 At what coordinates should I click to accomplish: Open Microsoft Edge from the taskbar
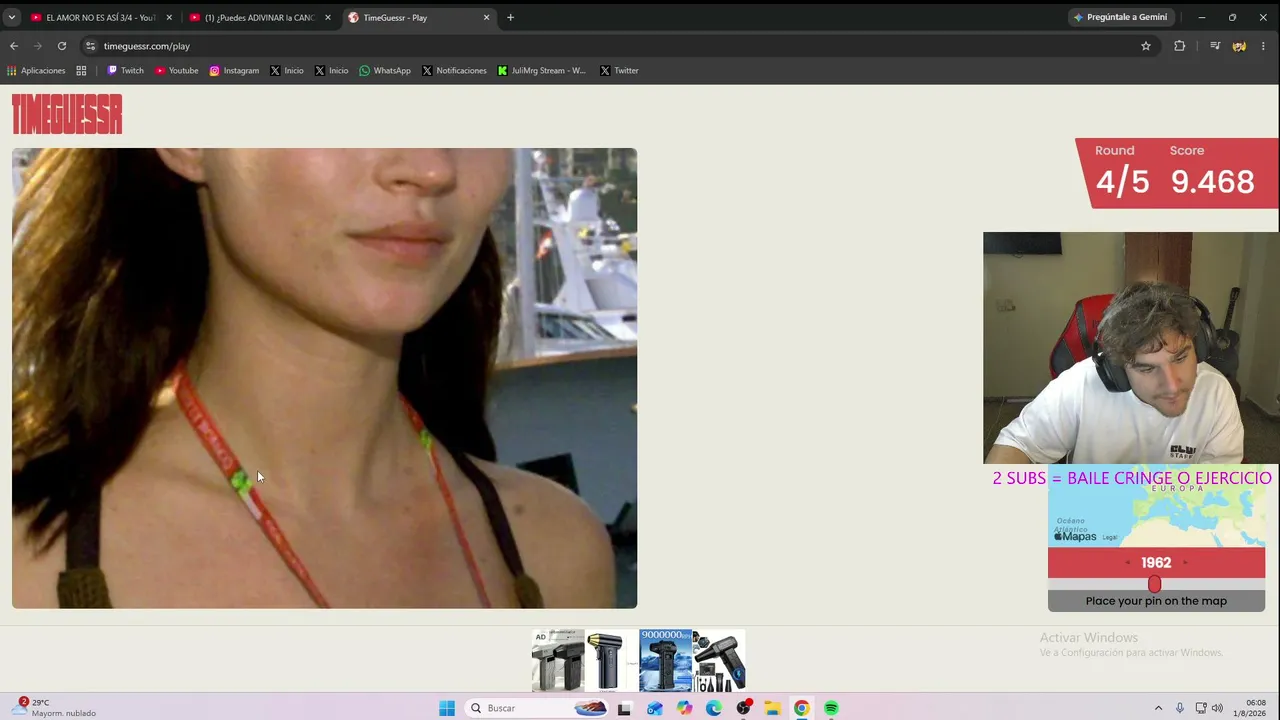713,708
